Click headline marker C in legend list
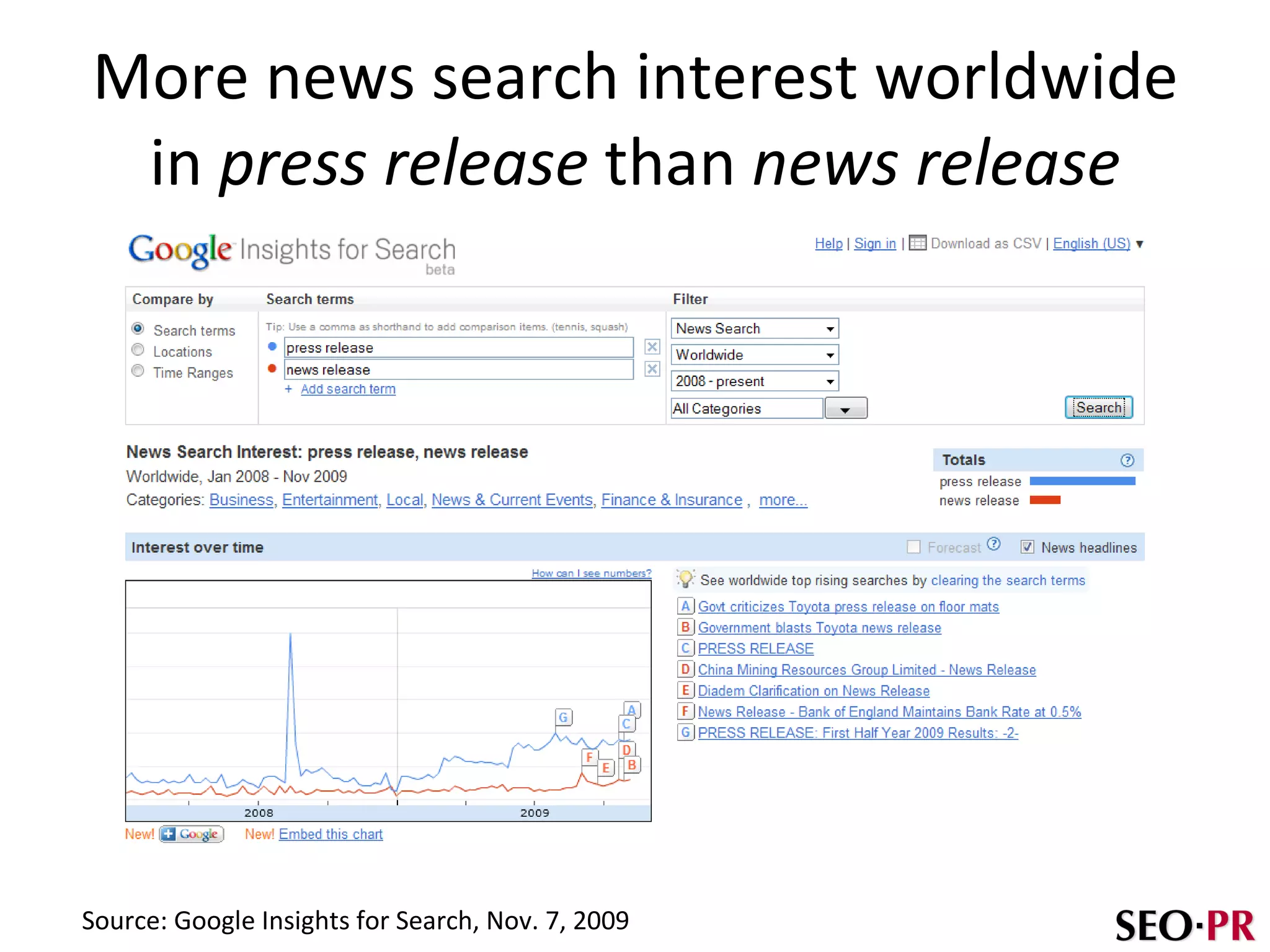Image resolution: width=1270 pixels, height=952 pixels. click(685, 648)
